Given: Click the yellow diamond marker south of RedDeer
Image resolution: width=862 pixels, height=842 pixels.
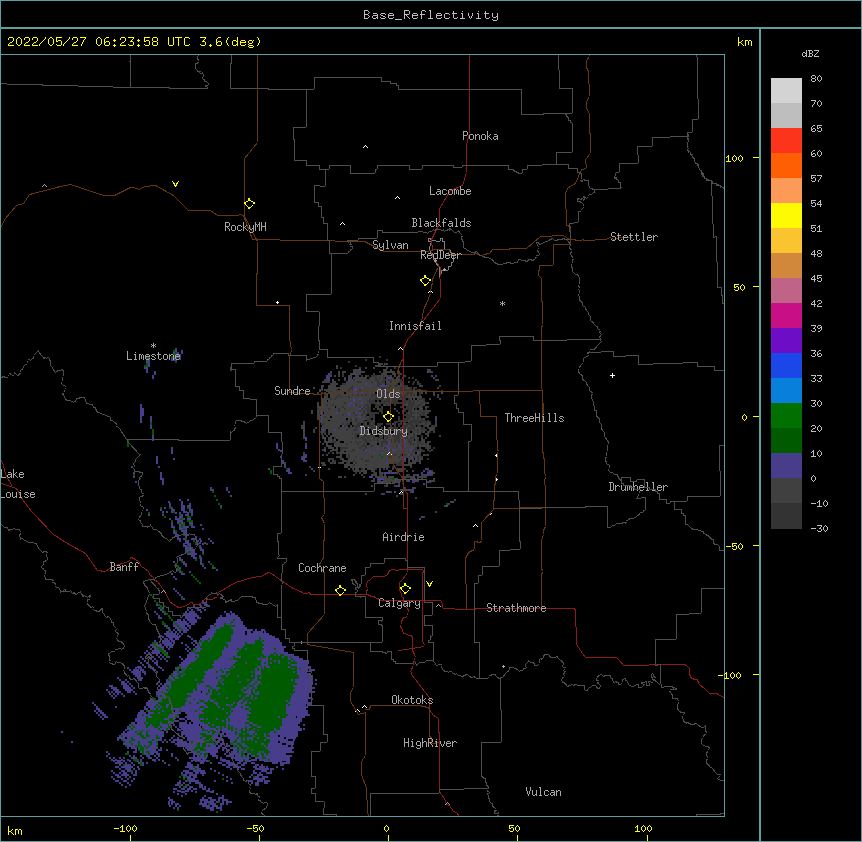Looking at the screenshot, I should pos(425,281).
